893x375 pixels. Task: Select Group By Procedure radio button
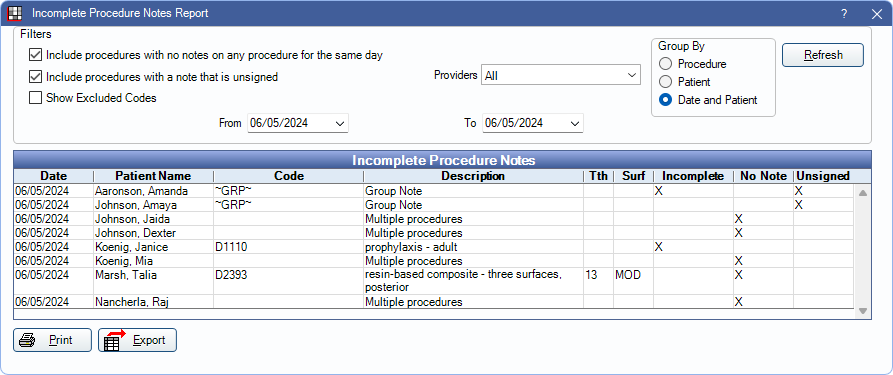665,64
